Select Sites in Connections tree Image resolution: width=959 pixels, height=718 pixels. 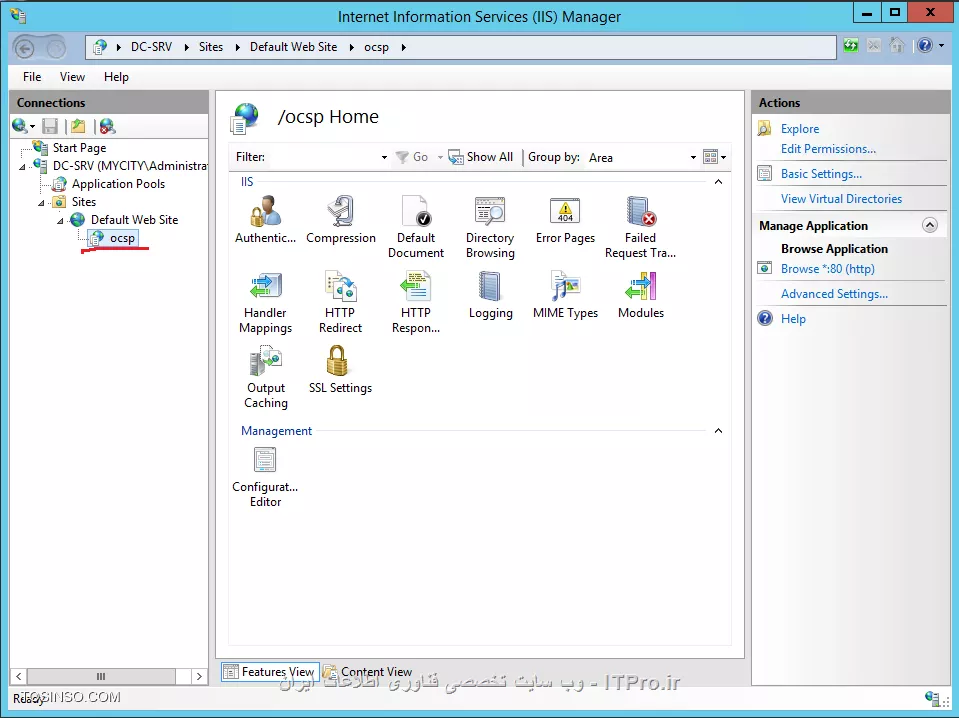[83, 202]
